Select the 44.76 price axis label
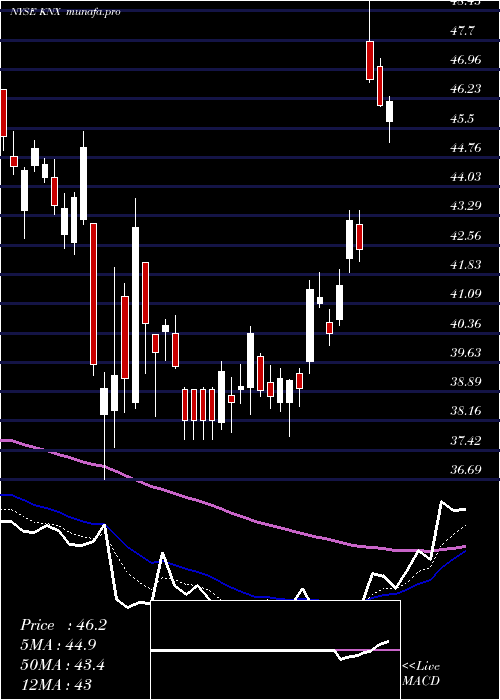The width and height of the screenshot is (500, 700). [x=467, y=148]
